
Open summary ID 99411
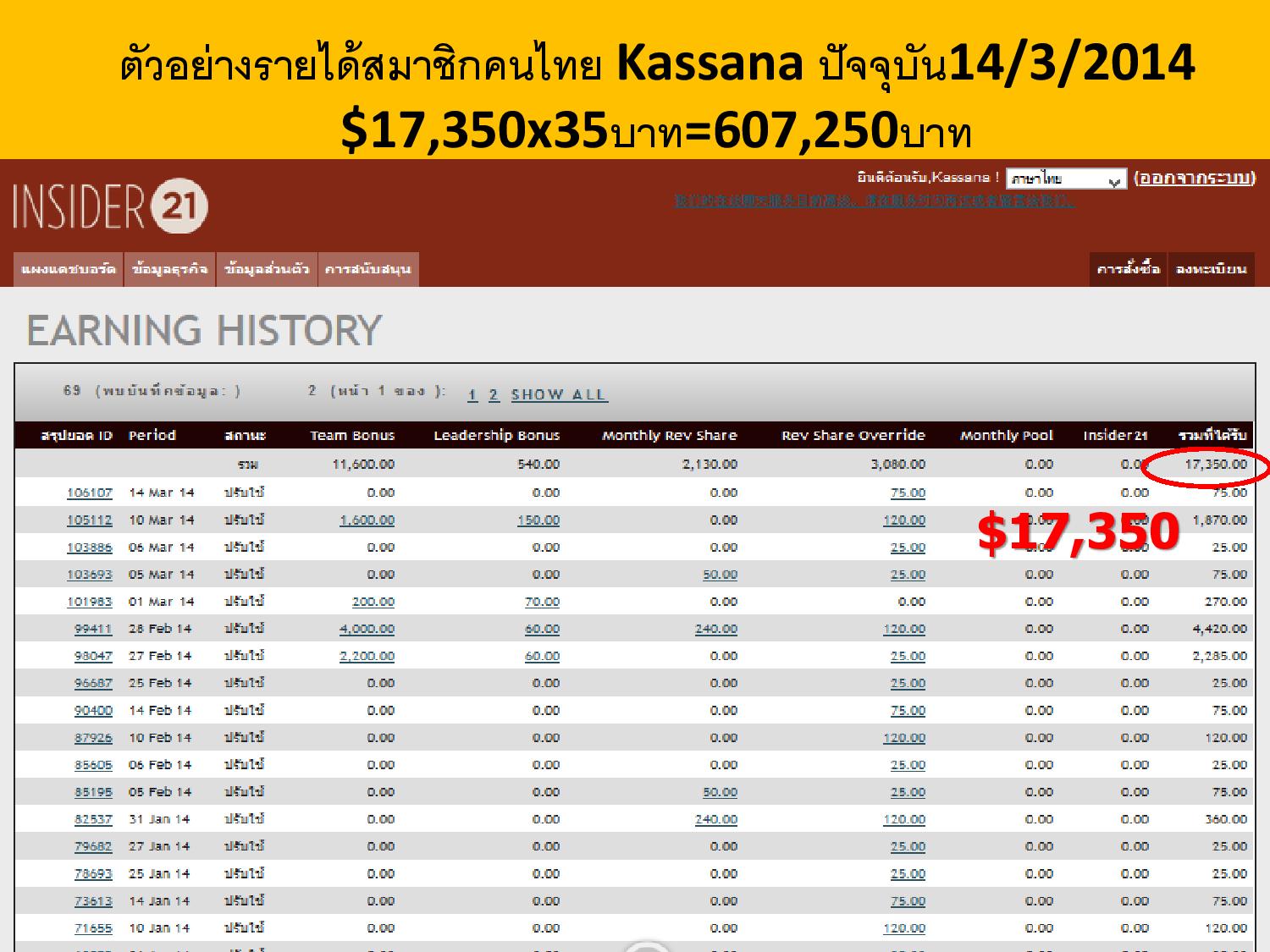point(93,629)
